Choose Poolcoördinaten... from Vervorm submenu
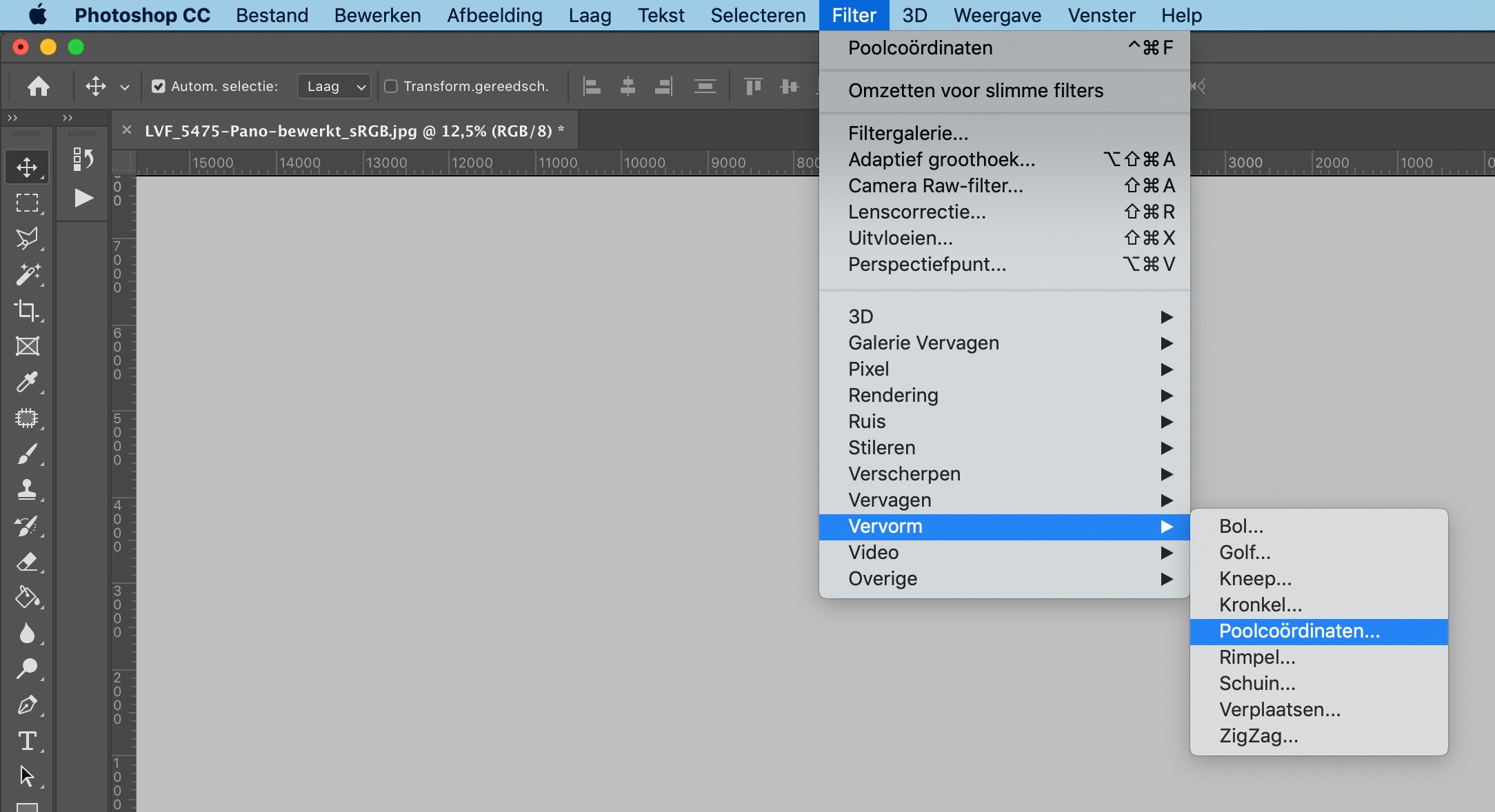1495x812 pixels. [1299, 631]
